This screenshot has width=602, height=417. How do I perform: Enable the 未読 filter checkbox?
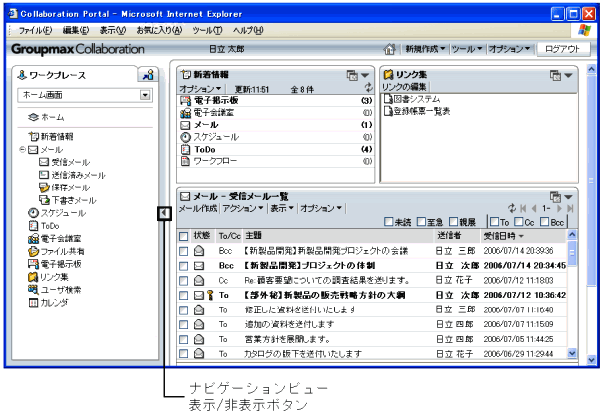pyautogui.click(x=389, y=222)
